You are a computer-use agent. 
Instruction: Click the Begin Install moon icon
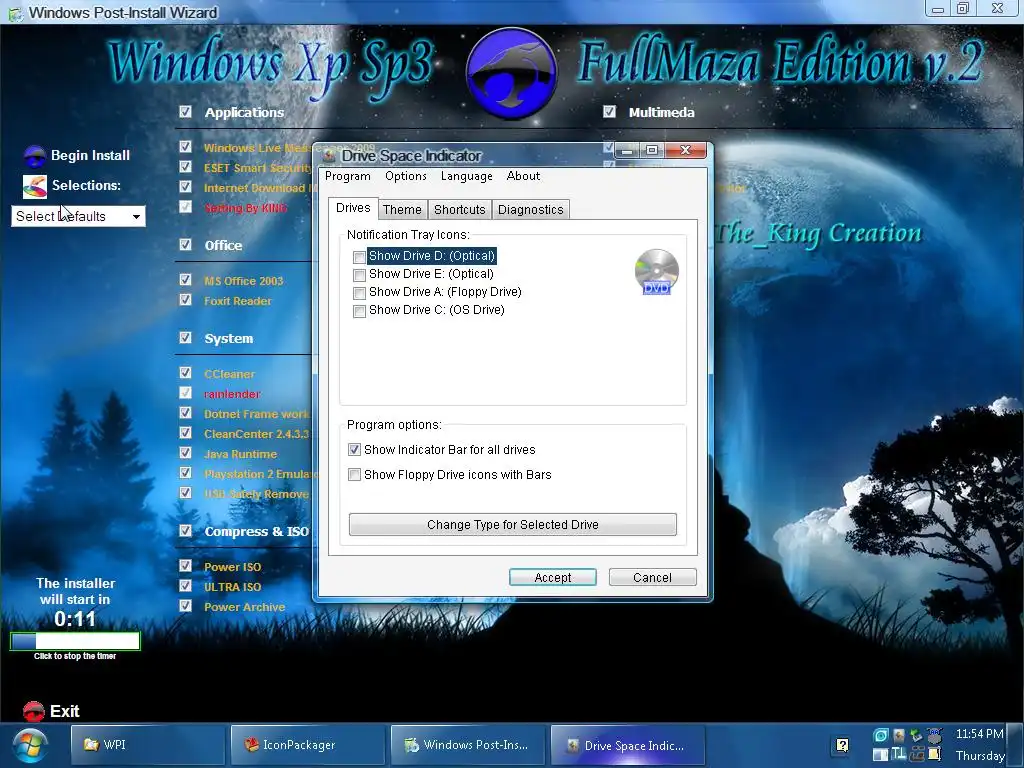[x=35, y=156]
